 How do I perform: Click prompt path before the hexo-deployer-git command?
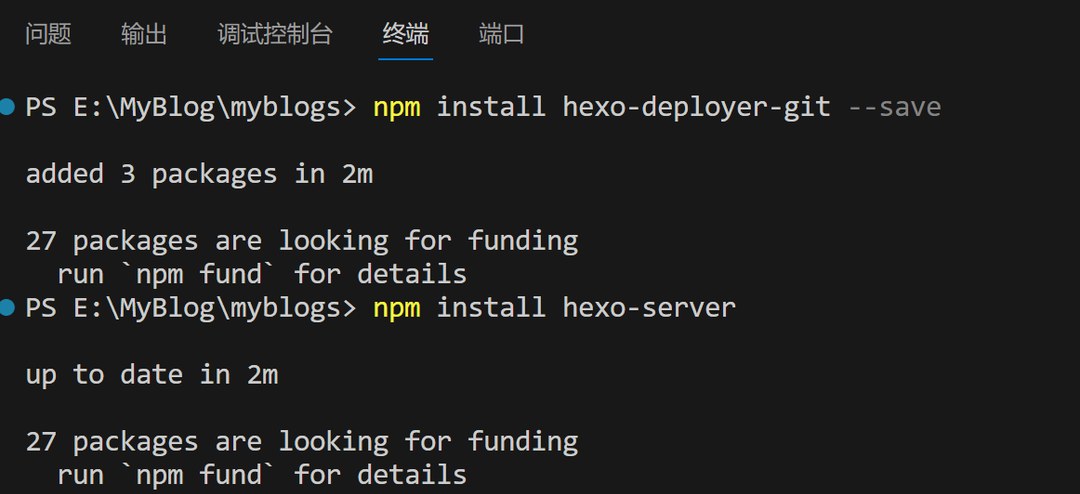[190, 107]
